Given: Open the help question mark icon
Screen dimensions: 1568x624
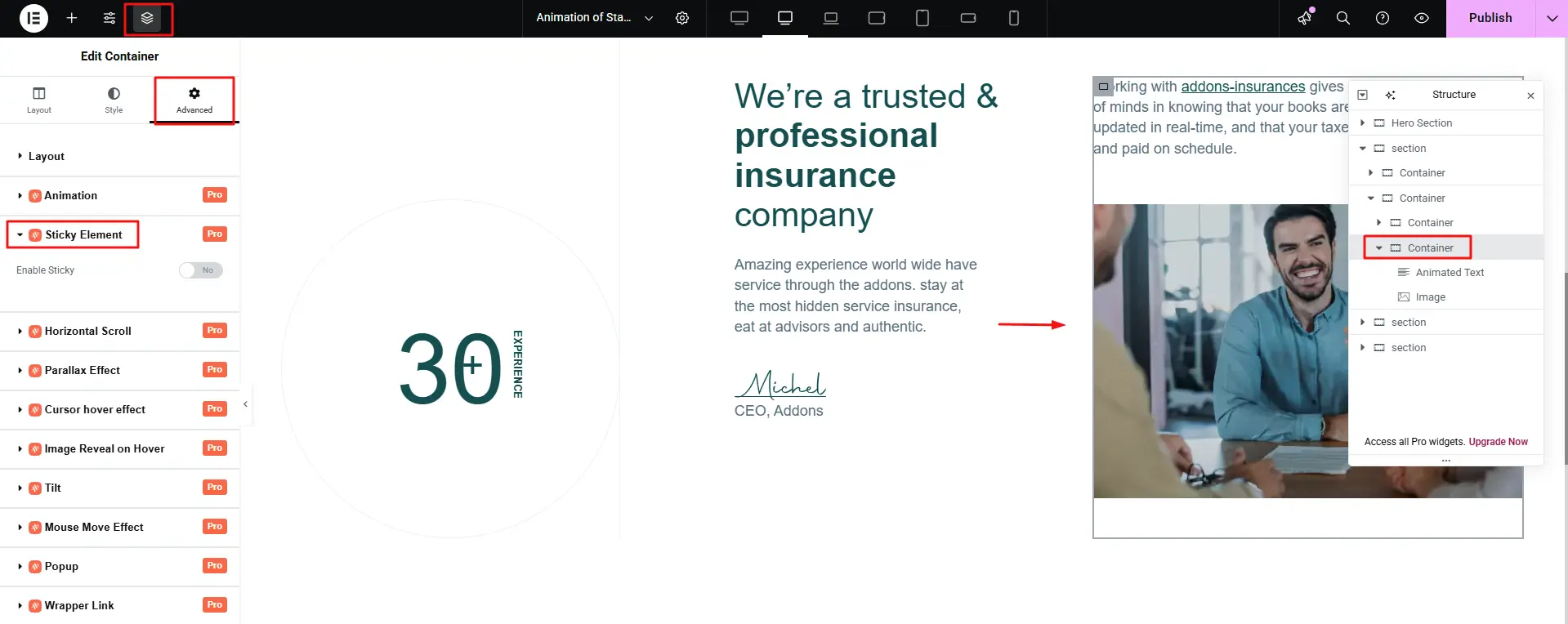Looking at the screenshot, I should [x=1383, y=18].
